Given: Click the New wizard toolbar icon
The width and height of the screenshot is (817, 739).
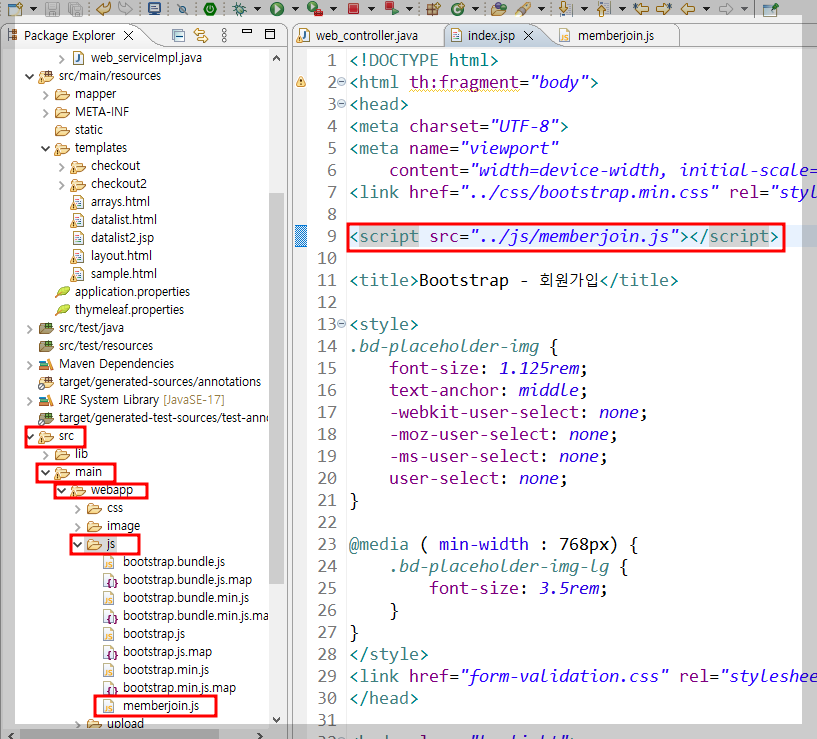Looking at the screenshot, I should pyautogui.click(x=15, y=8).
